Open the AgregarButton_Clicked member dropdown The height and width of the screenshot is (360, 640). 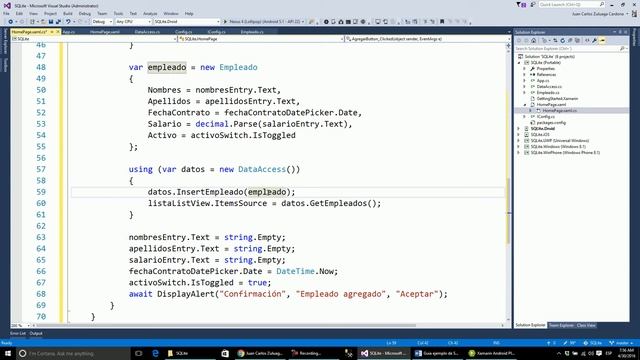(x=427, y=39)
